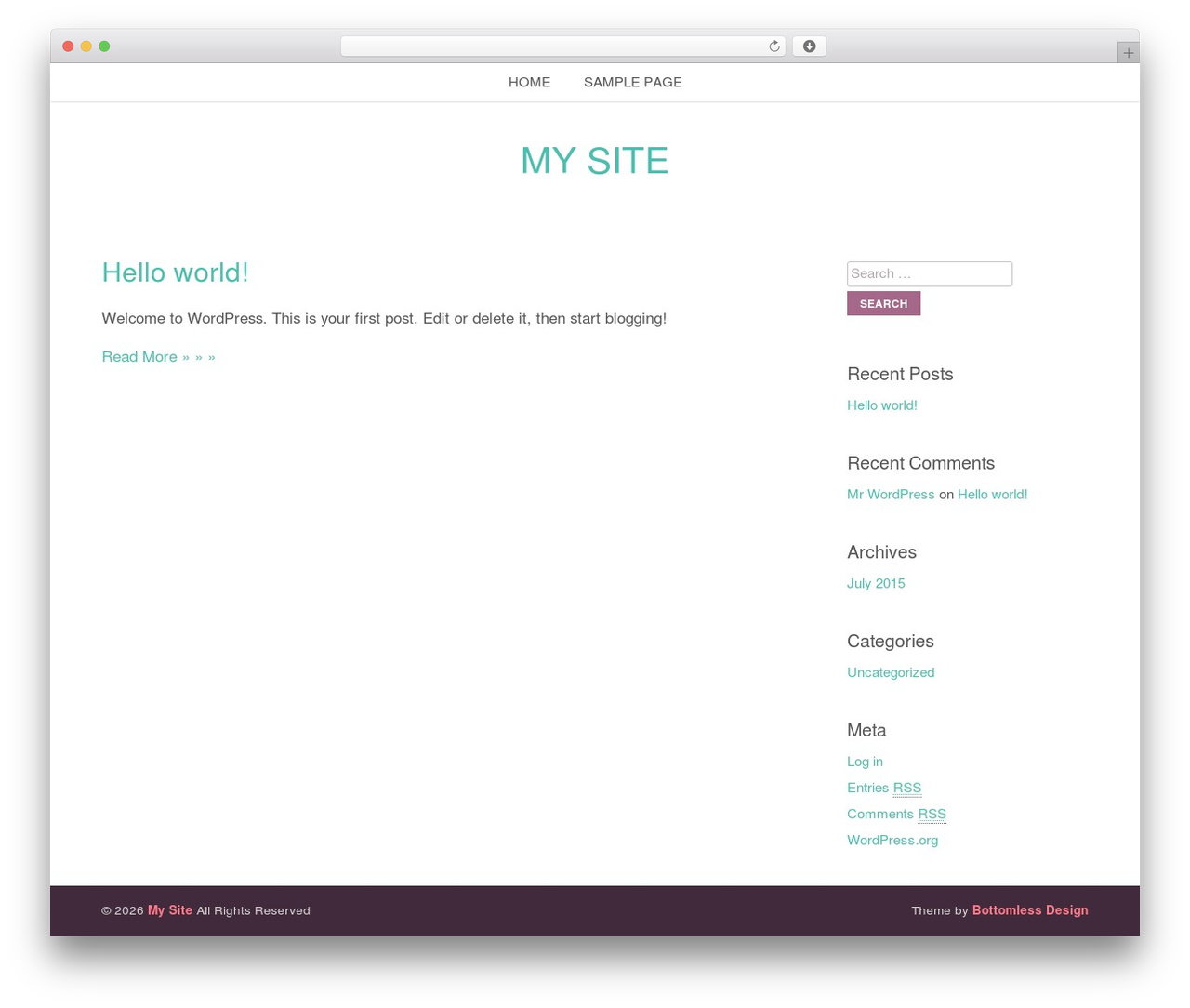The image size is (1190, 1008).
Task: Open a new browser tab with plus
Action: tap(1128, 53)
